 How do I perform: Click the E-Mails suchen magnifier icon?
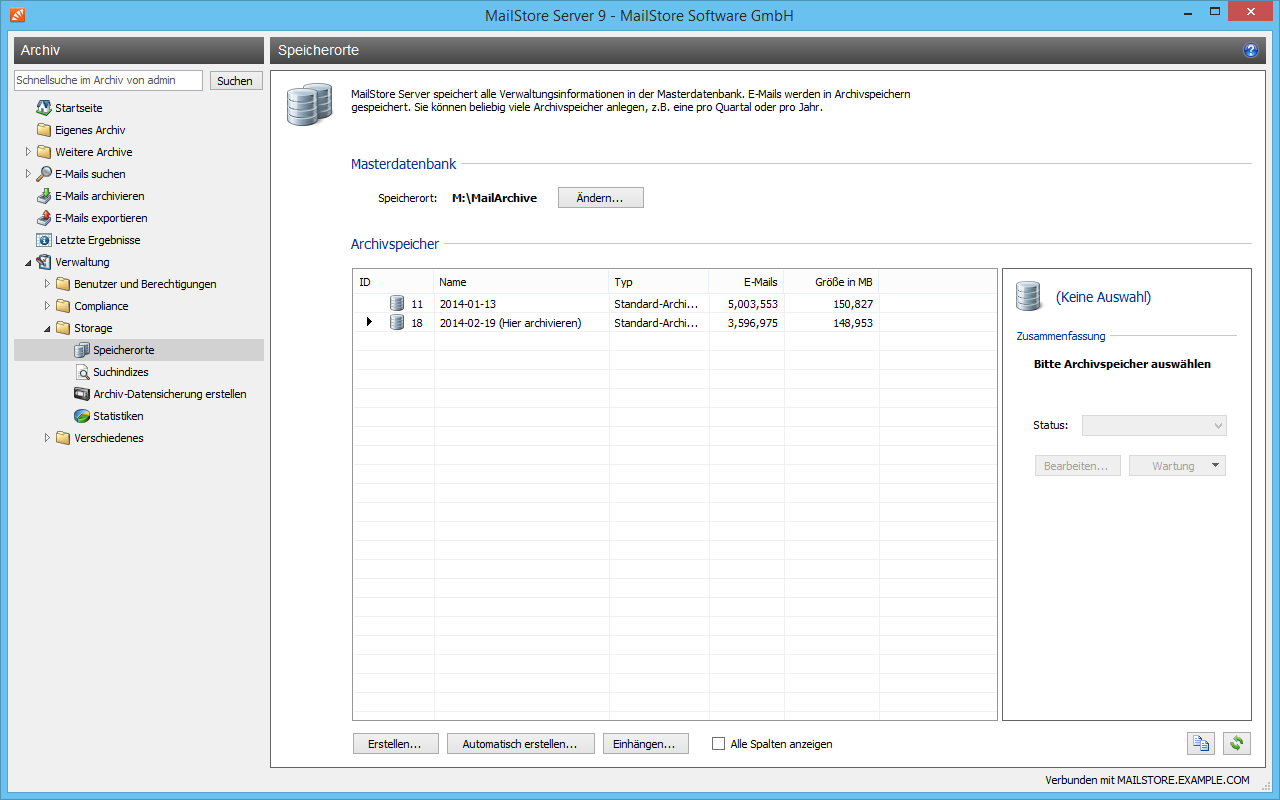pos(44,174)
